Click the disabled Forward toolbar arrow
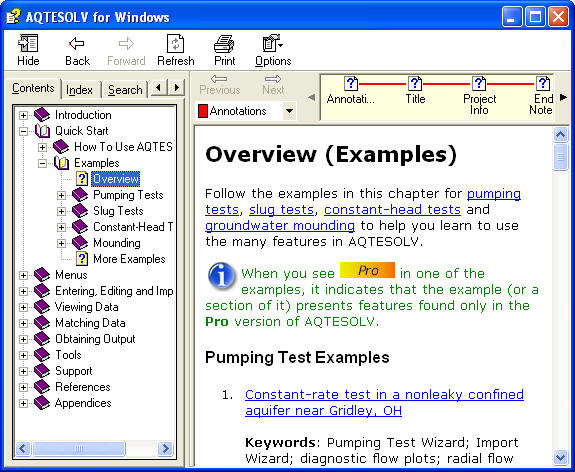The height and width of the screenshot is (472, 575). tap(126, 44)
